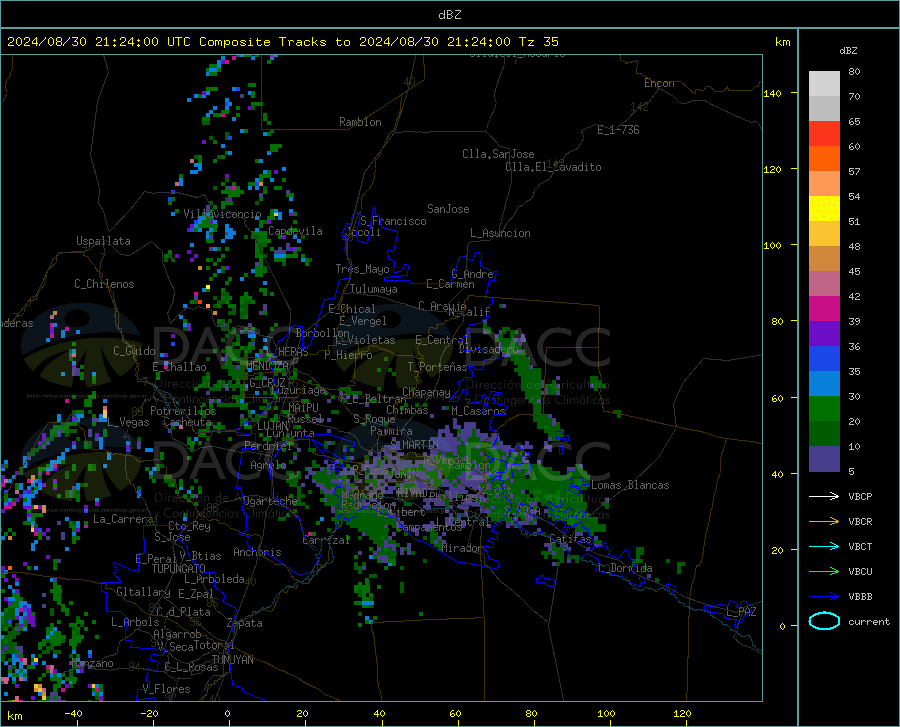Click the 'Tres_Mayo' map label
Image resolution: width=900 pixels, height=727 pixels.
coord(362,269)
